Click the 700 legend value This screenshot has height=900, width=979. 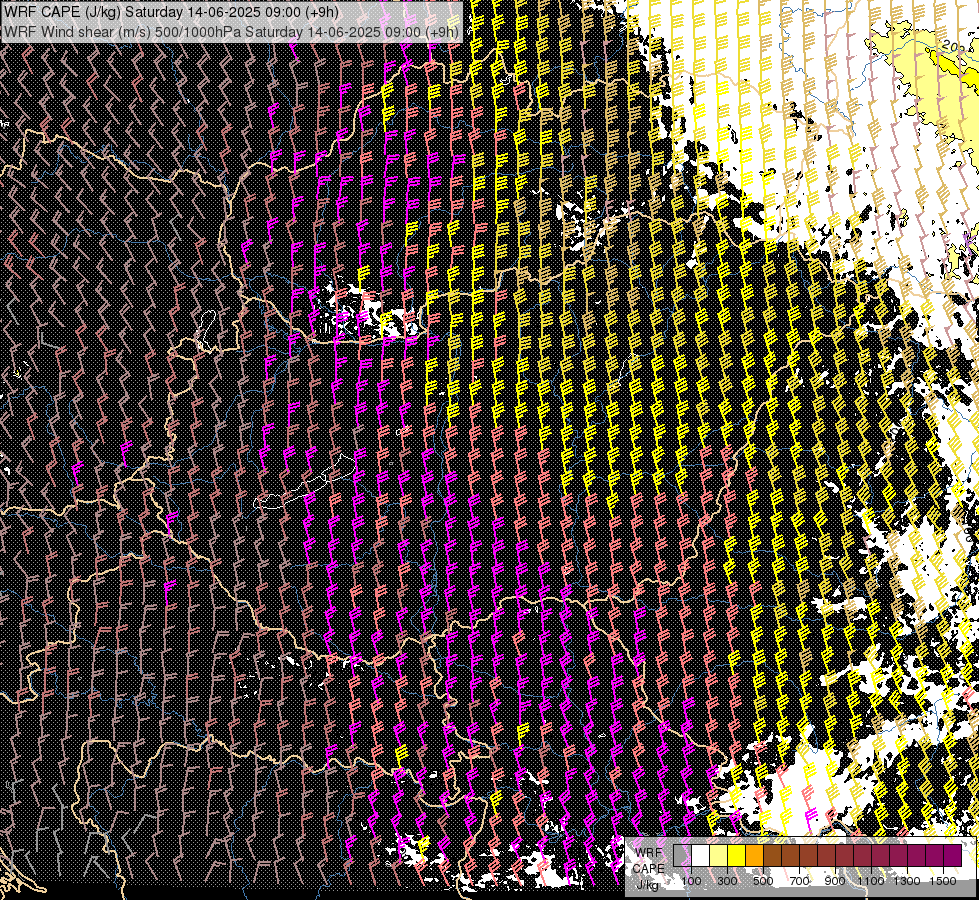[x=799, y=881]
